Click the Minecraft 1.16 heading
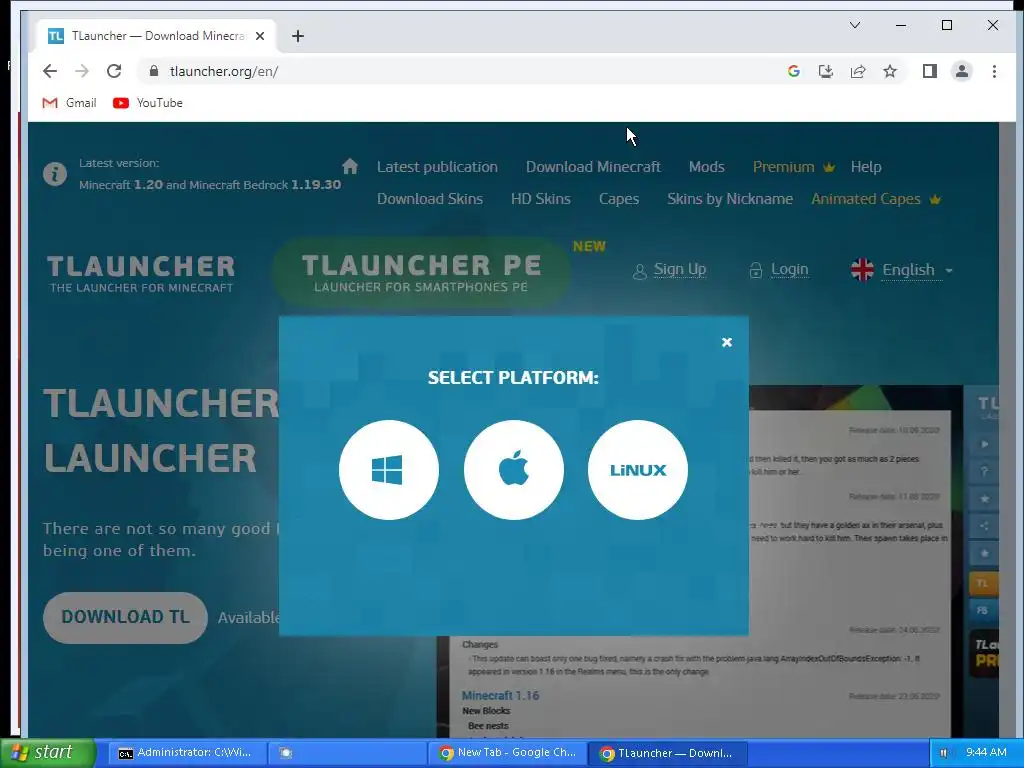Viewport: 1024px width, 768px height. [x=500, y=696]
